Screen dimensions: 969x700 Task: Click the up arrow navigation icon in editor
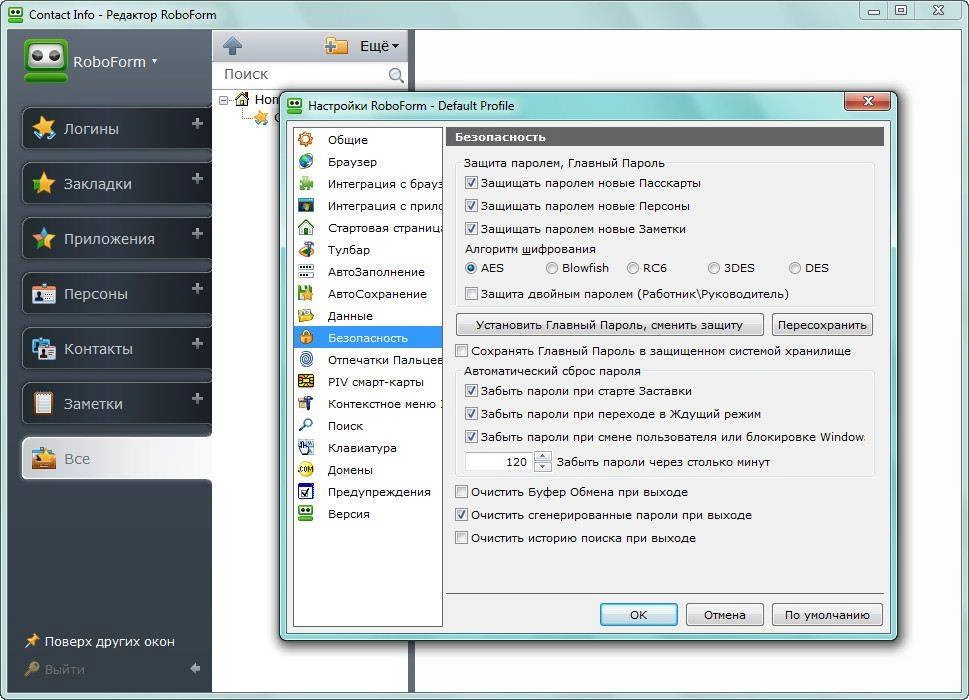point(232,45)
